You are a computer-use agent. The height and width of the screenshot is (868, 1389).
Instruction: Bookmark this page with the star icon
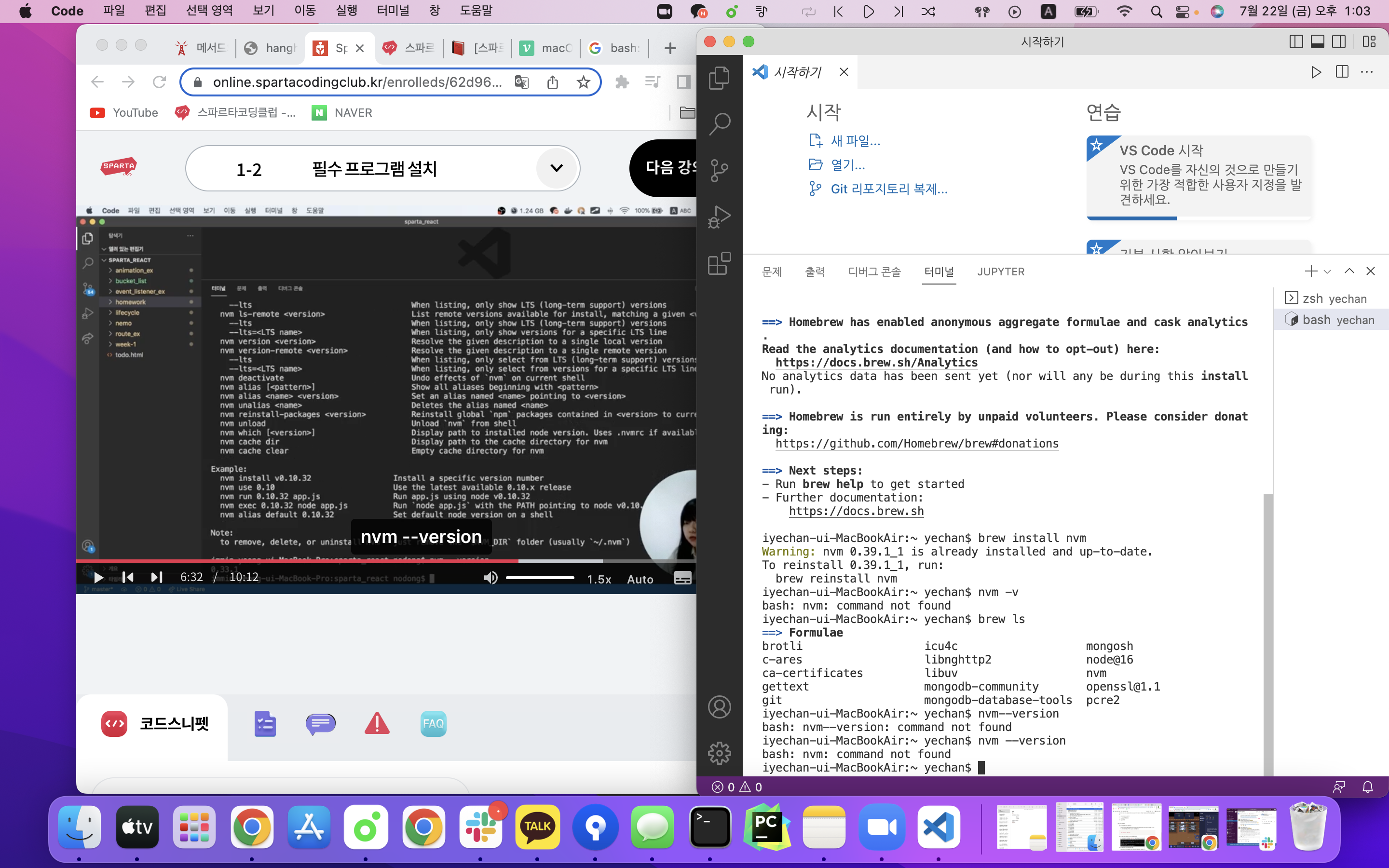point(583,82)
